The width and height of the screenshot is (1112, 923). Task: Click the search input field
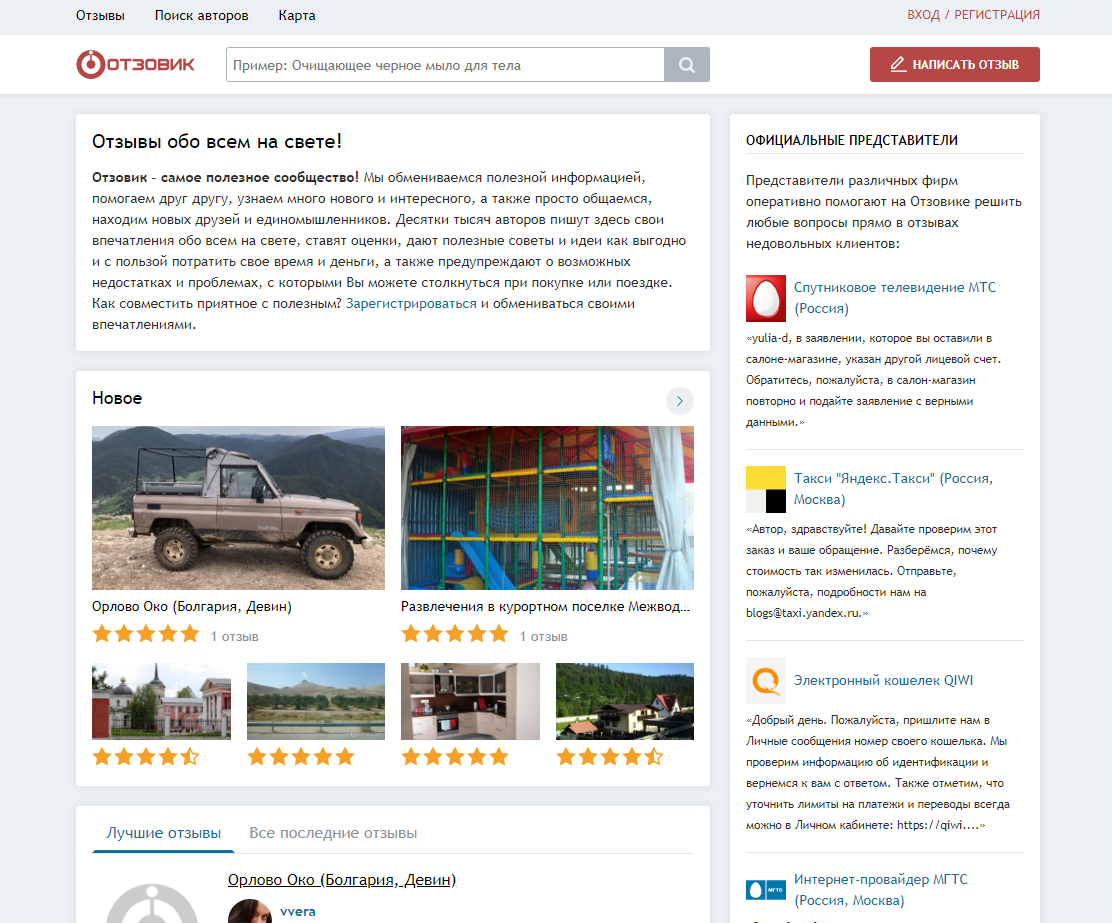[x=445, y=64]
